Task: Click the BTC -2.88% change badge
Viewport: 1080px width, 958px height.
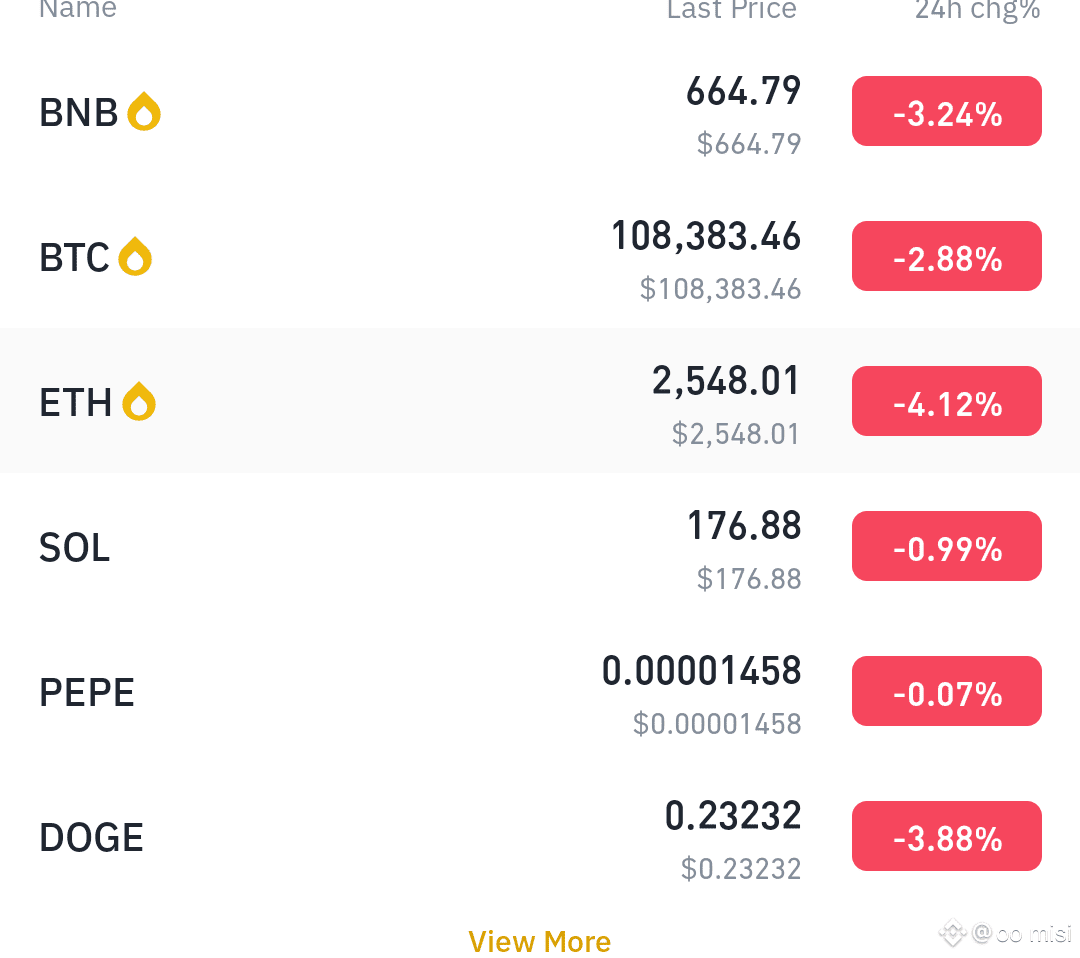Action: [x=946, y=256]
